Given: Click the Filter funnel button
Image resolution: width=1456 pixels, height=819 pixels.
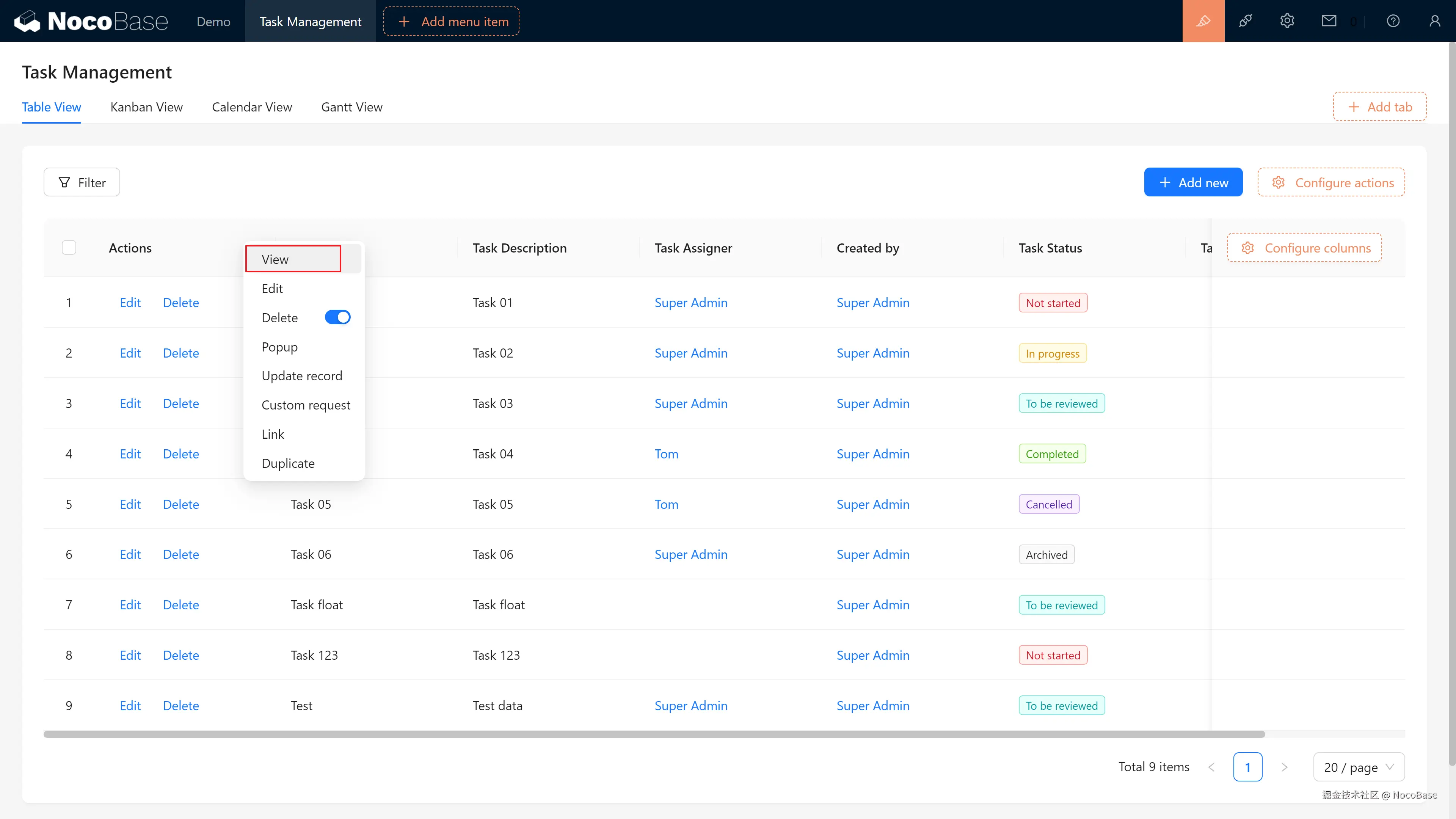Looking at the screenshot, I should click(x=82, y=182).
